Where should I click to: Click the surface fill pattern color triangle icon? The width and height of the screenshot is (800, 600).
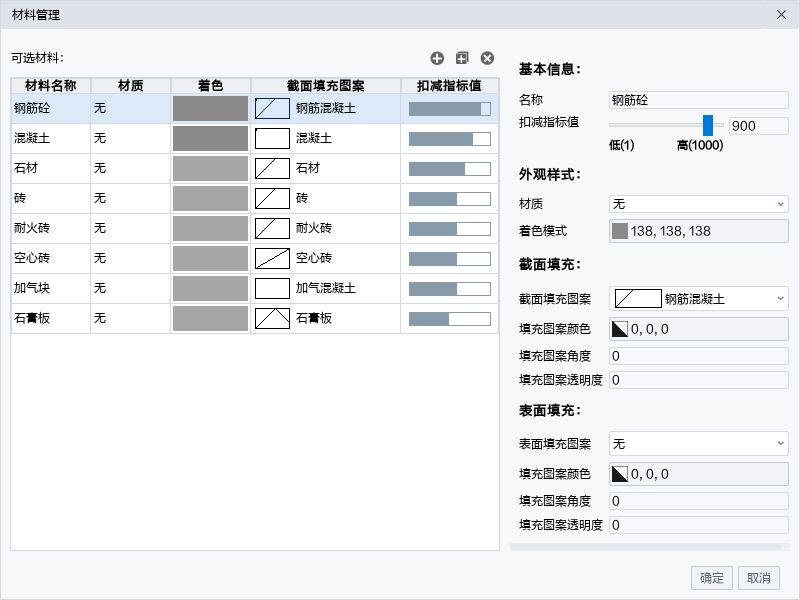click(x=619, y=474)
